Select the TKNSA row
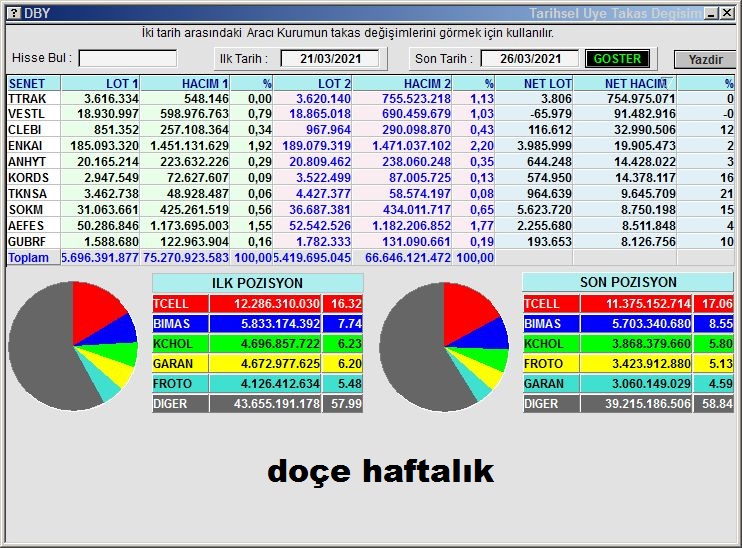Viewport: 742px width, 548px height. click(371, 194)
